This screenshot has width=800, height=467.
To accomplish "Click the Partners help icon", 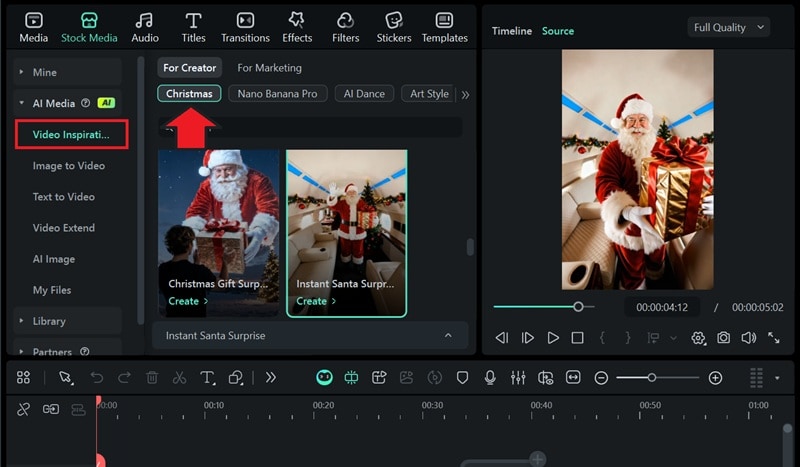I will point(85,351).
